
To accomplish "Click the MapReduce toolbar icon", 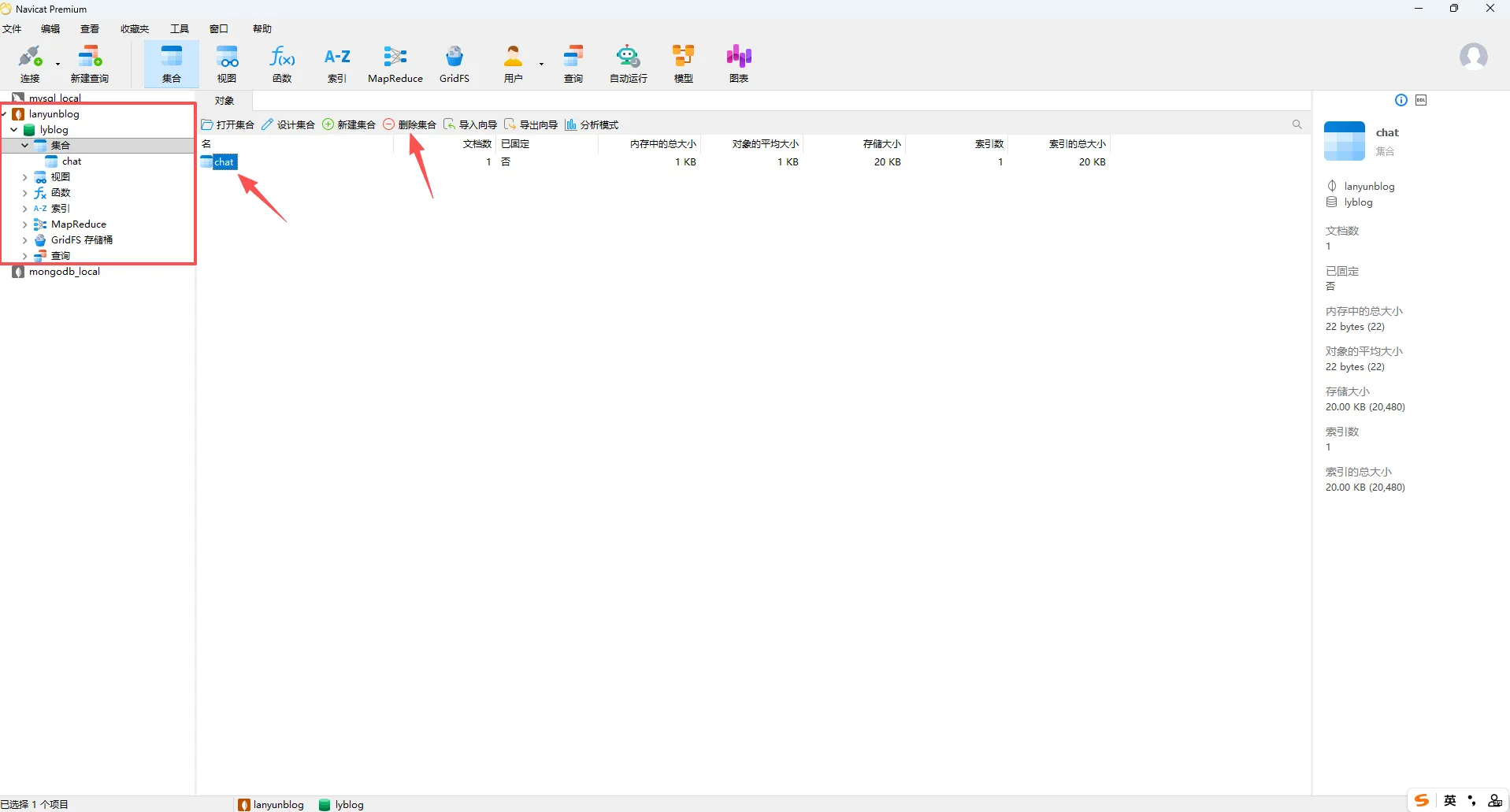I will click(395, 64).
